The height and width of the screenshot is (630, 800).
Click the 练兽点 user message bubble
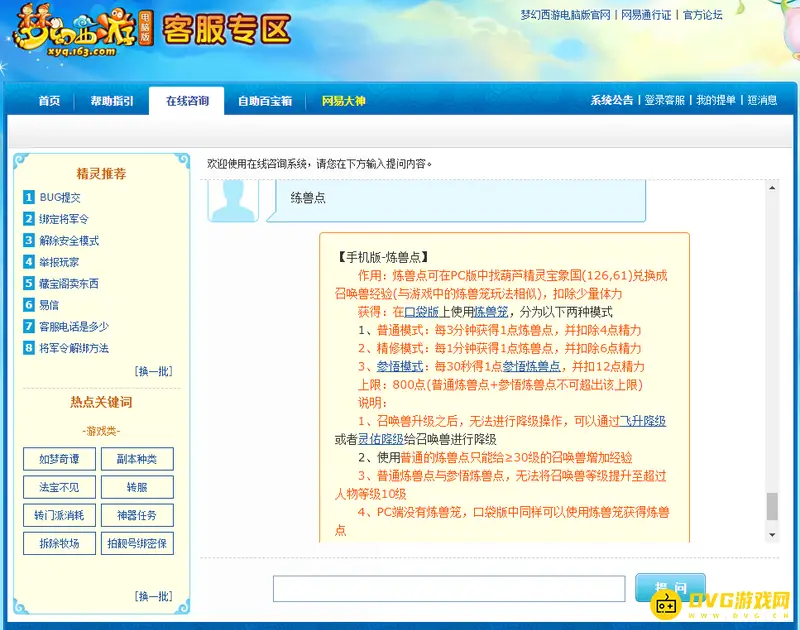tap(456, 200)
